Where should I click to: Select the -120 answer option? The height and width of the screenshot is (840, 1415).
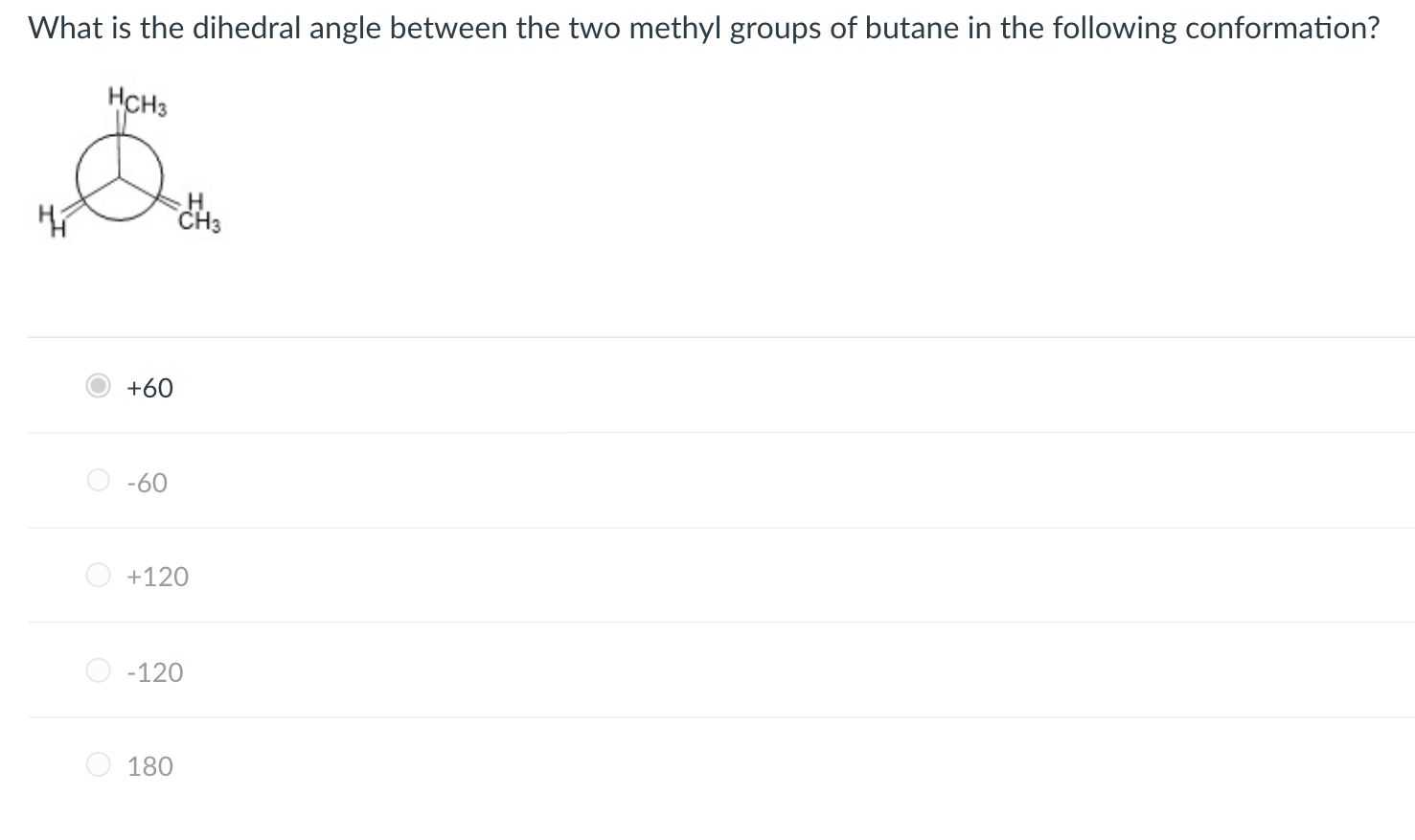pyautogui.click(x=97, y=670)
